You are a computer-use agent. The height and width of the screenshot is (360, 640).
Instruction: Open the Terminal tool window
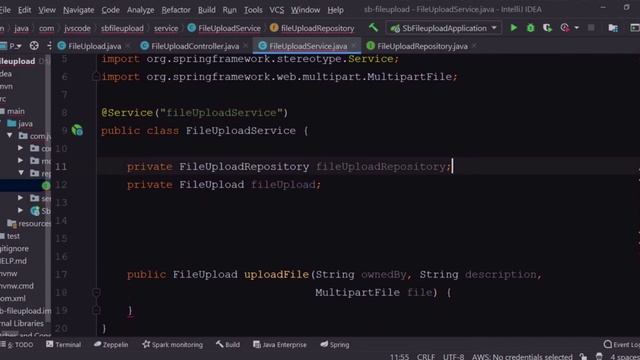(63, 344)
